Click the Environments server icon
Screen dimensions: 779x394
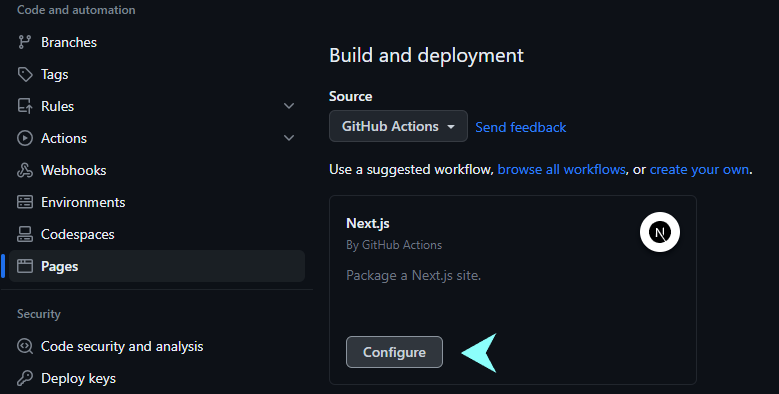(25, 202)
